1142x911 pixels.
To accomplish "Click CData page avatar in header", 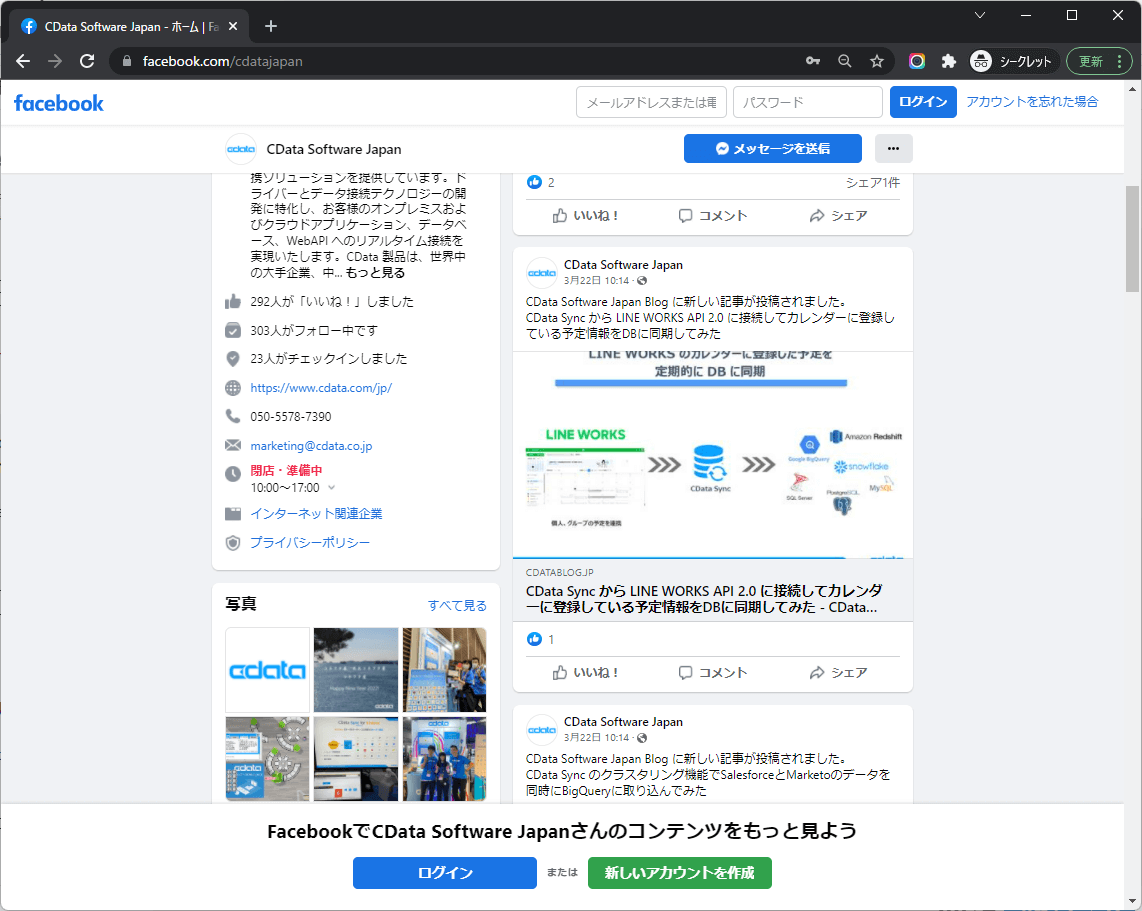I will [x=241, y=149].
